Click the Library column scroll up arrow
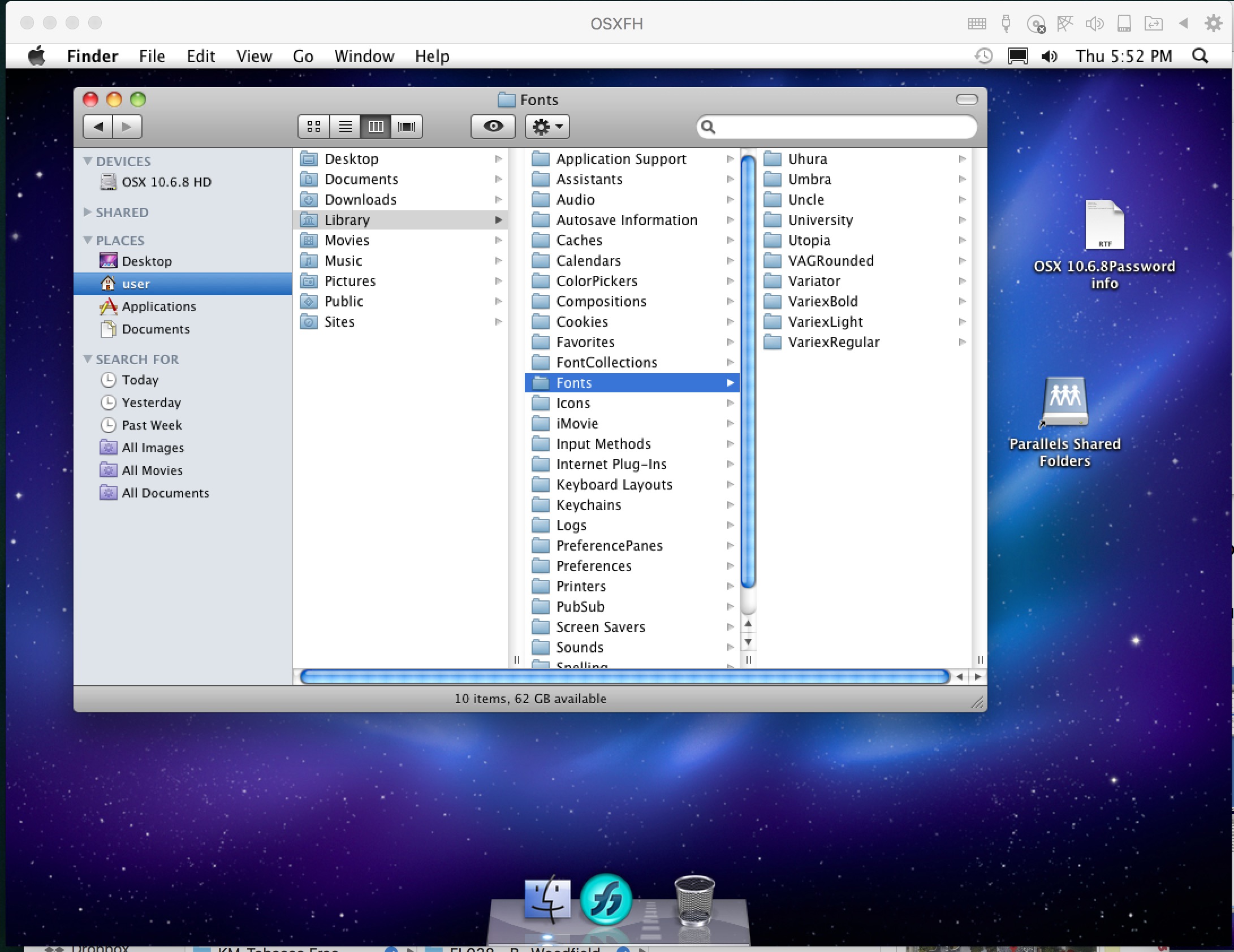The width and height of the screenshot is (1234, 952). click(748, 624)
